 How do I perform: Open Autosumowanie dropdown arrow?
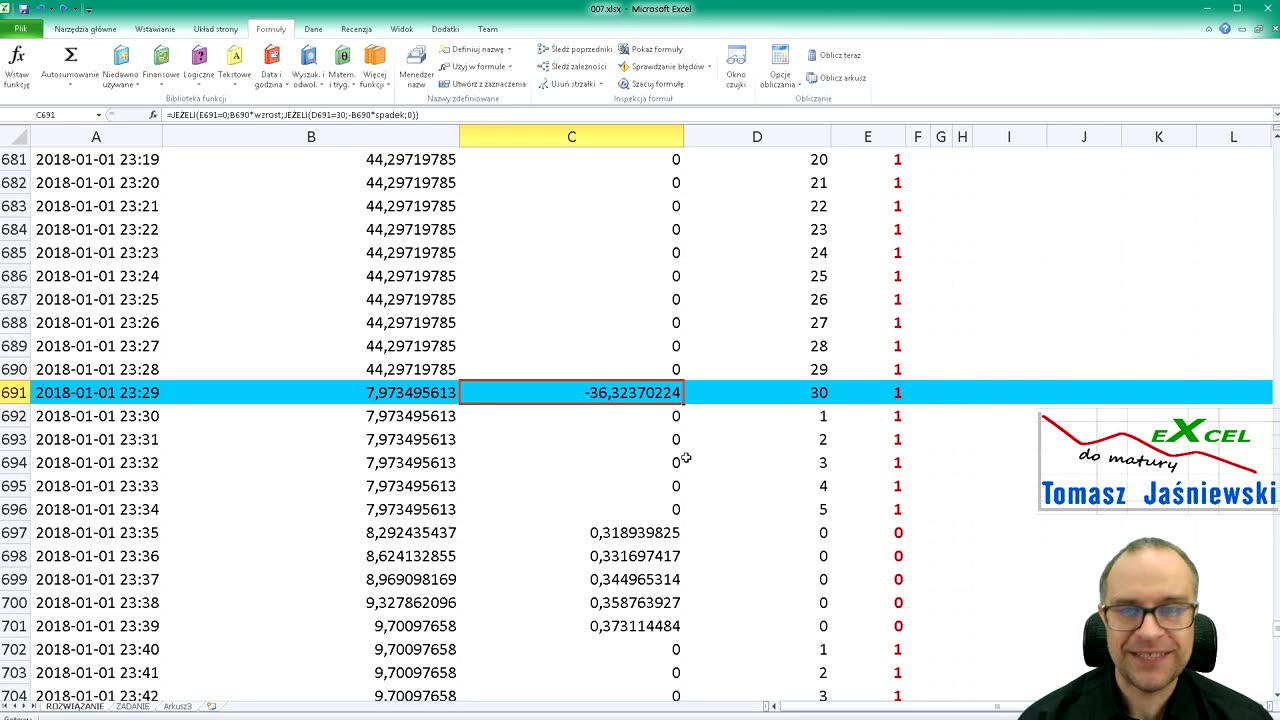[x=70, y=85]
